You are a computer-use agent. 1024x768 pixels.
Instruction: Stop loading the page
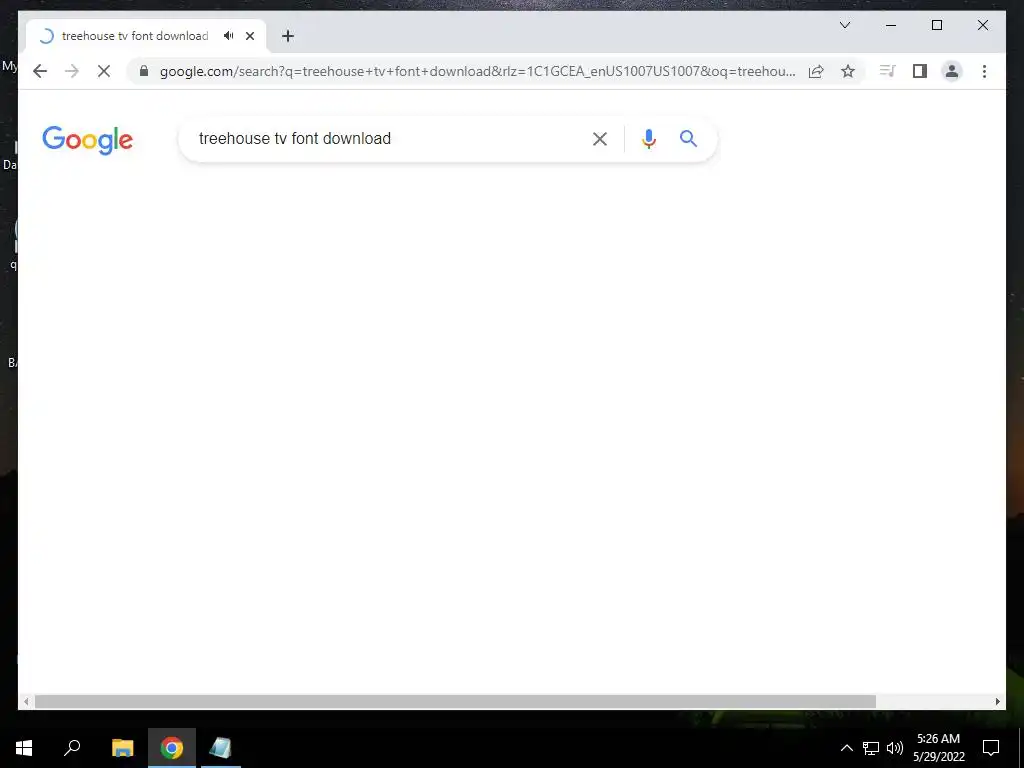104,71
